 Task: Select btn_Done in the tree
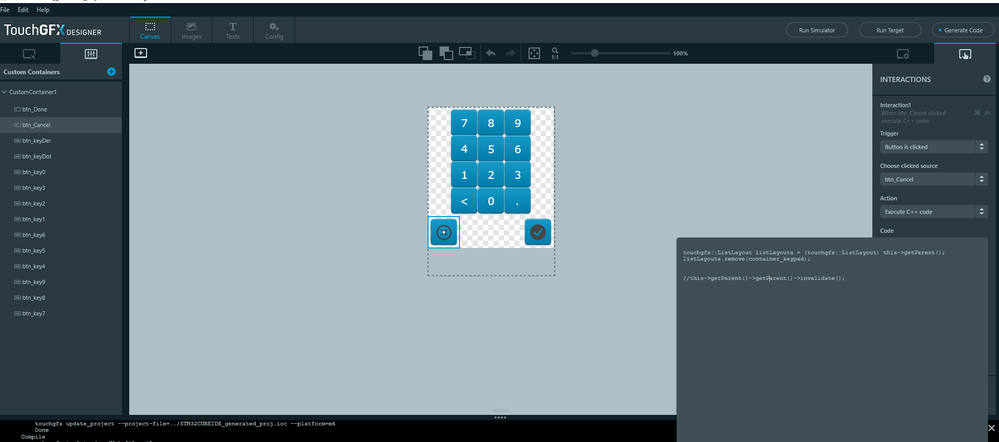[x=61, y=110]
